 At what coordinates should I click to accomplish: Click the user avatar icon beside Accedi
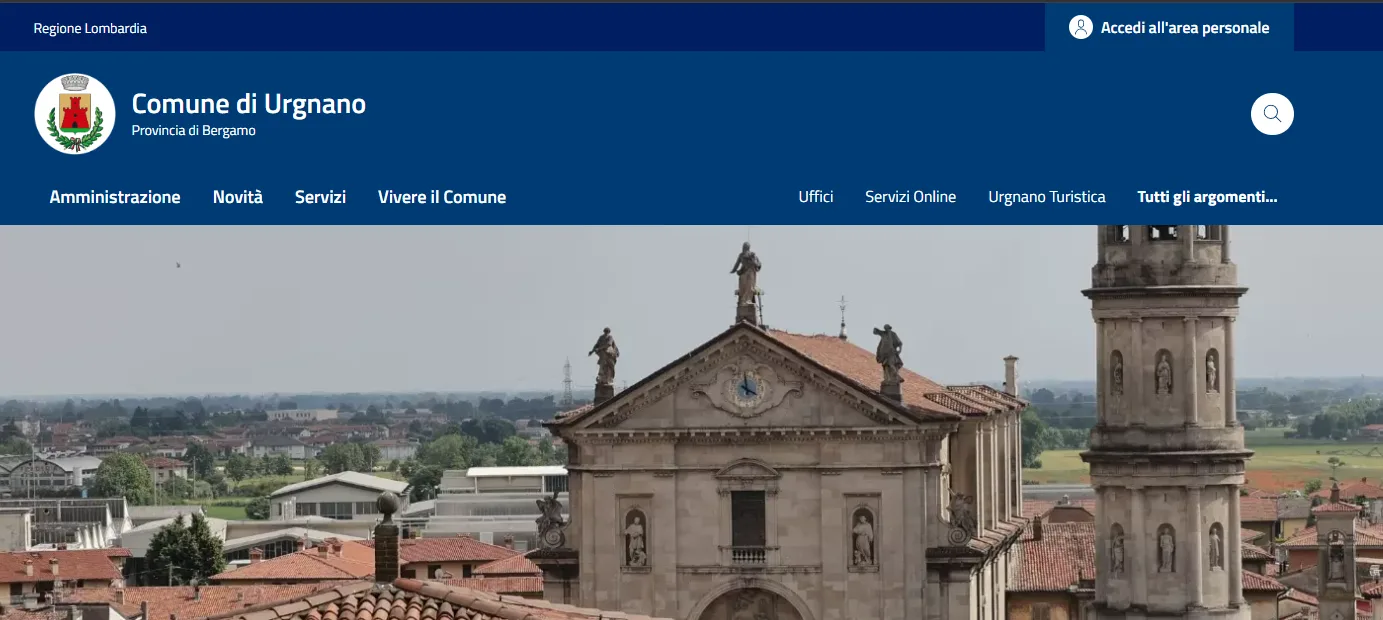click(1080, 28)
